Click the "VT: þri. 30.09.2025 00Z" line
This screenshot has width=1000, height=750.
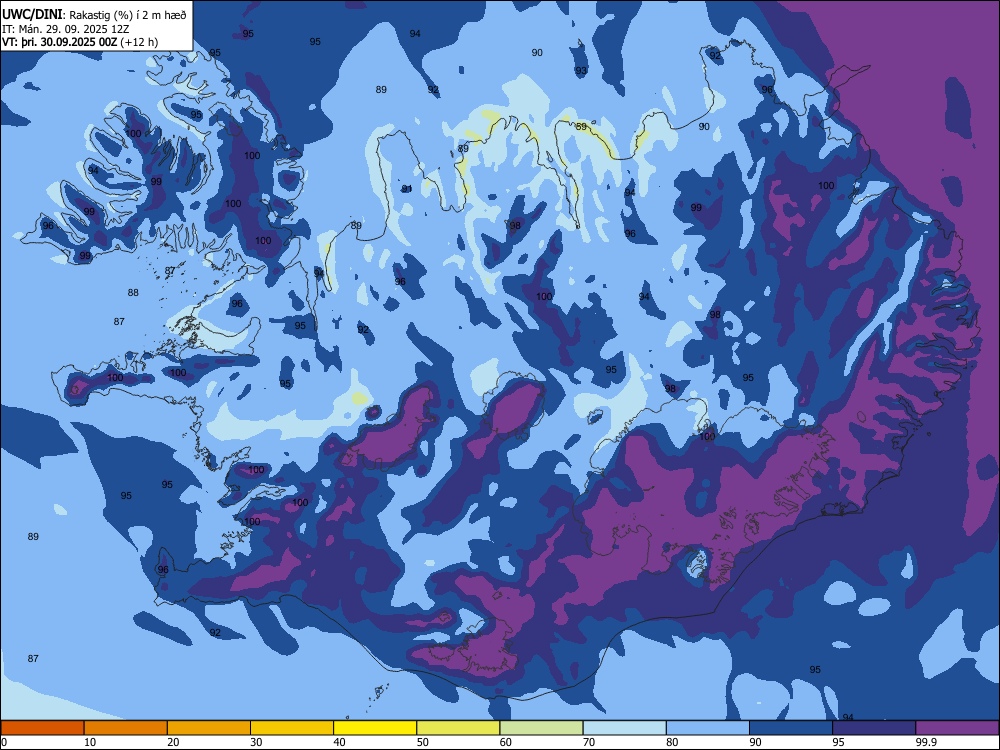click(x=59, y=42)
